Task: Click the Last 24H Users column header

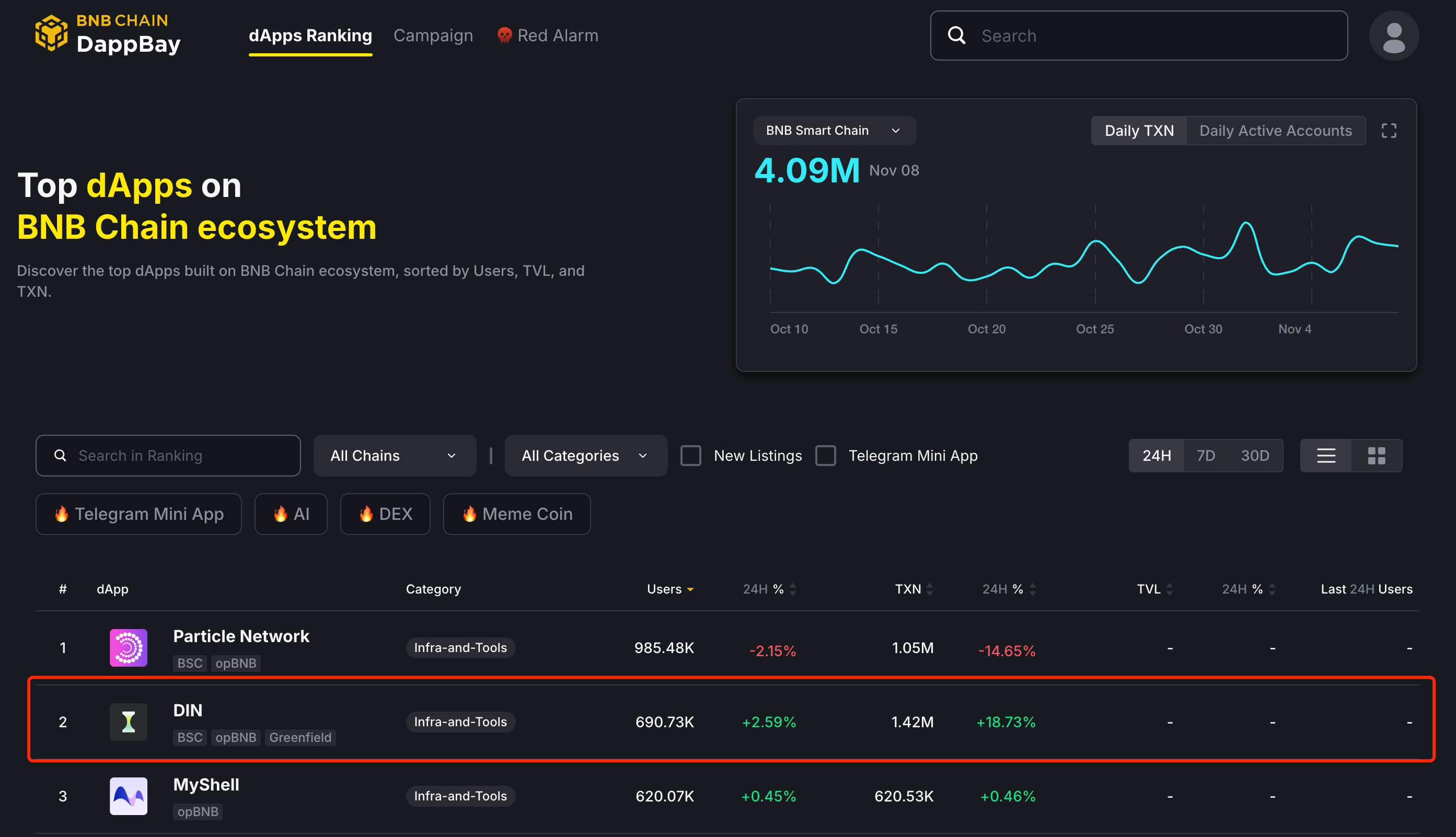Action: coord(1366,589)
